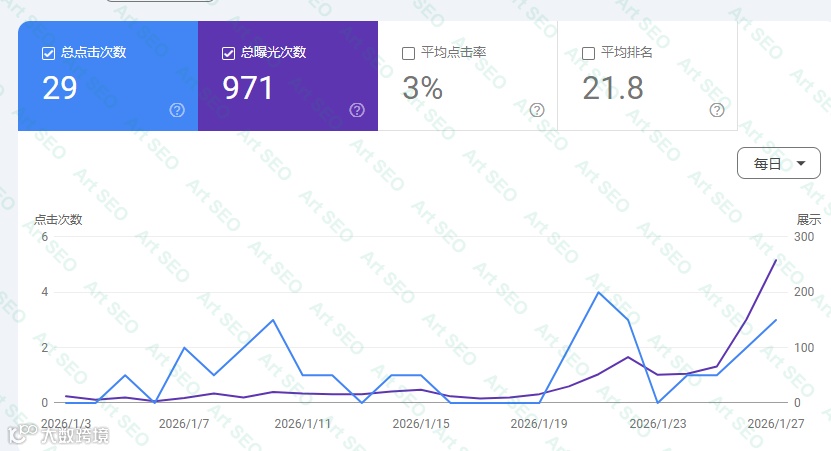Click the 平均排名 label
The height and width of the screenshot is (451, 831).
pyautogui.click(x=626, y=52)
